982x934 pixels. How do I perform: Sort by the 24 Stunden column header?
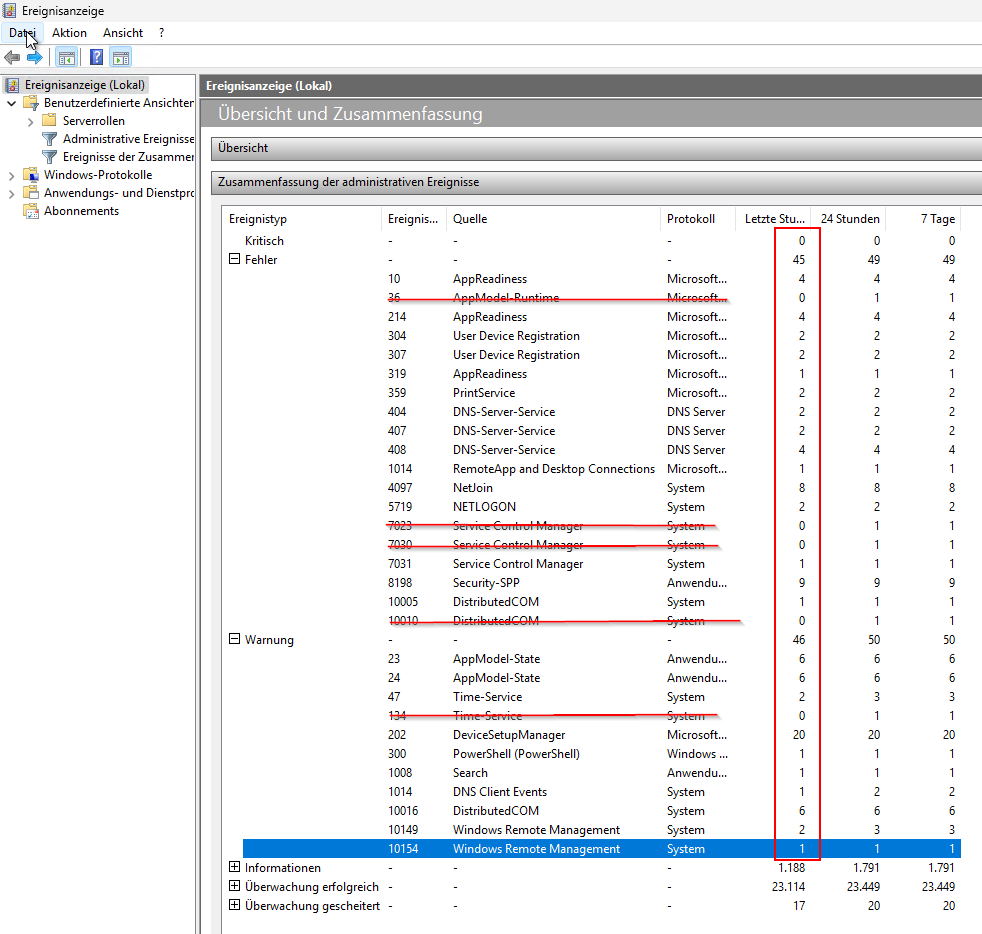point(848,219)
